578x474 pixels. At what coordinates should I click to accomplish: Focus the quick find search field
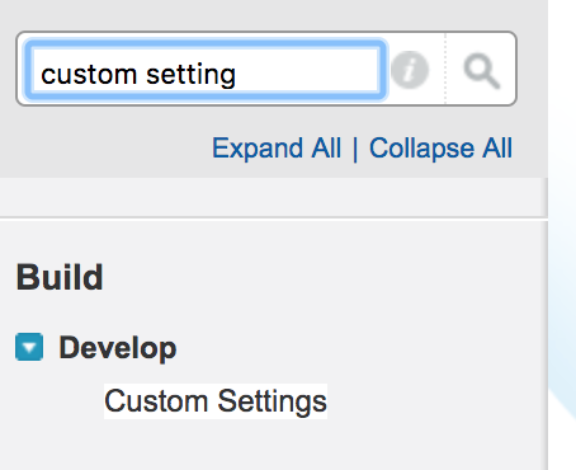coord(205,69)
